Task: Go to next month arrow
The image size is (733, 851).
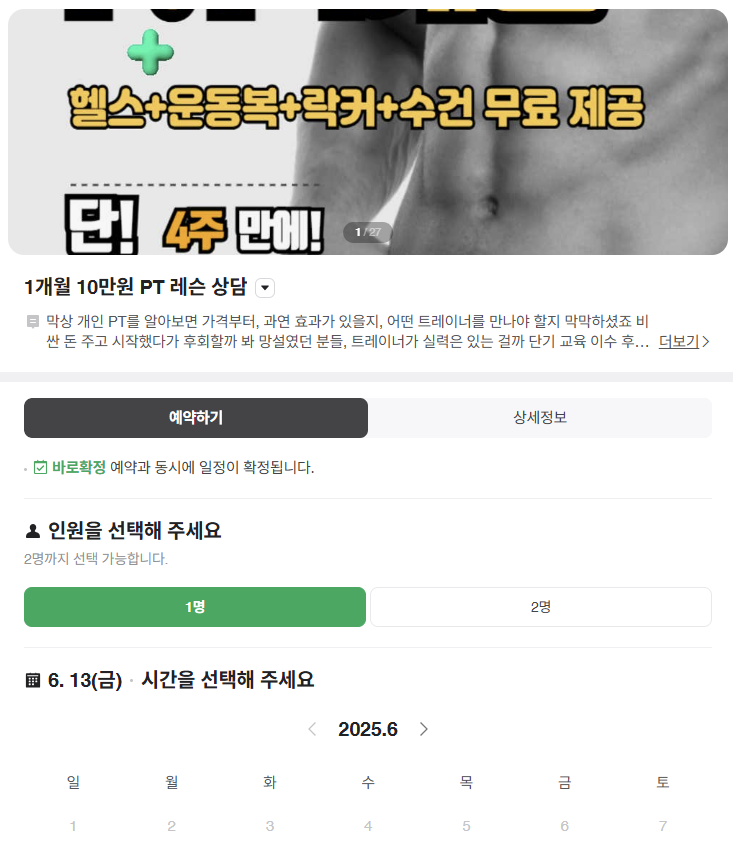Action: (424, 729)
